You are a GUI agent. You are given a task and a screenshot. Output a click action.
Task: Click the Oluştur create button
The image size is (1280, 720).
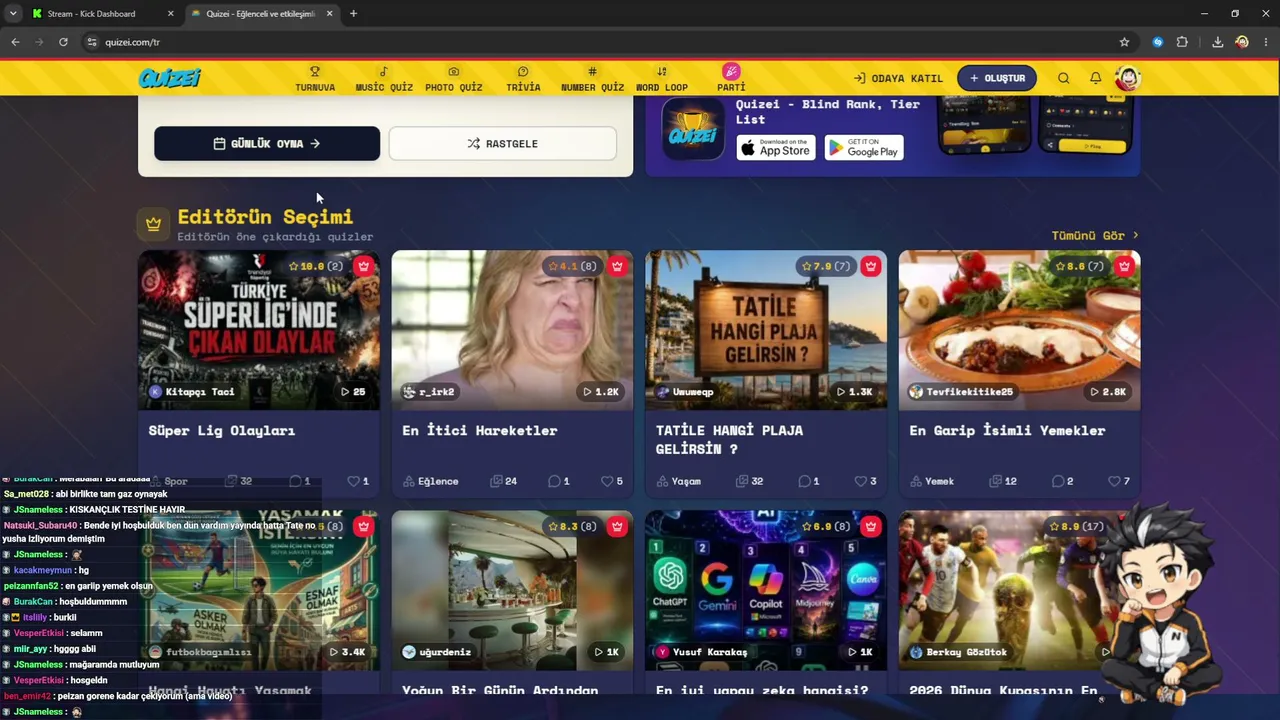[997, 78]
